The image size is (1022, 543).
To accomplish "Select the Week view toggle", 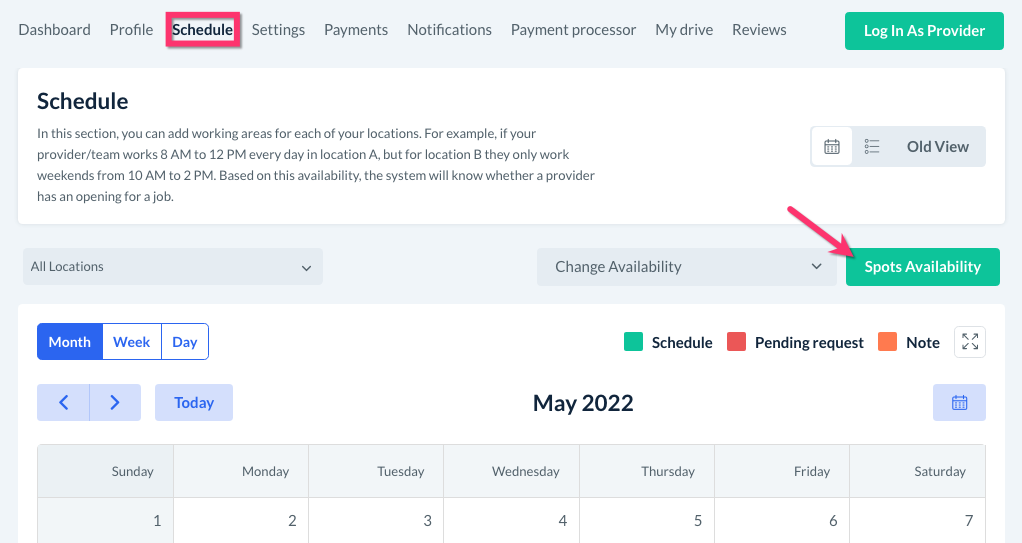I will pyautogui.click(x=131, y=342).
